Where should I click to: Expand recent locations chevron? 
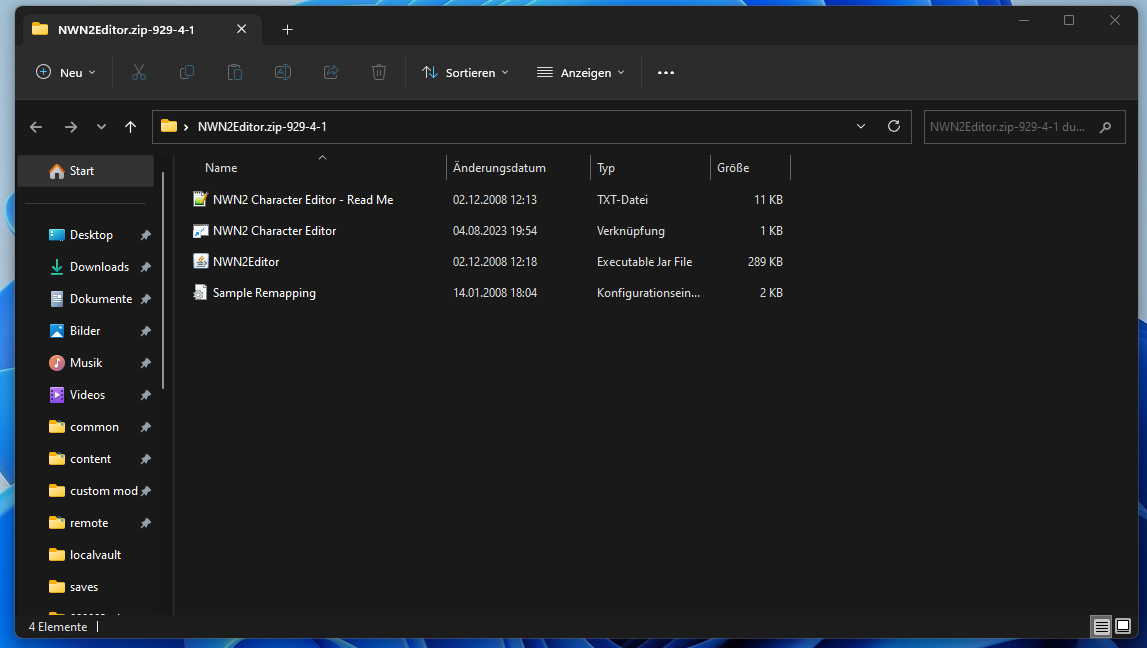tap(101, 127)
